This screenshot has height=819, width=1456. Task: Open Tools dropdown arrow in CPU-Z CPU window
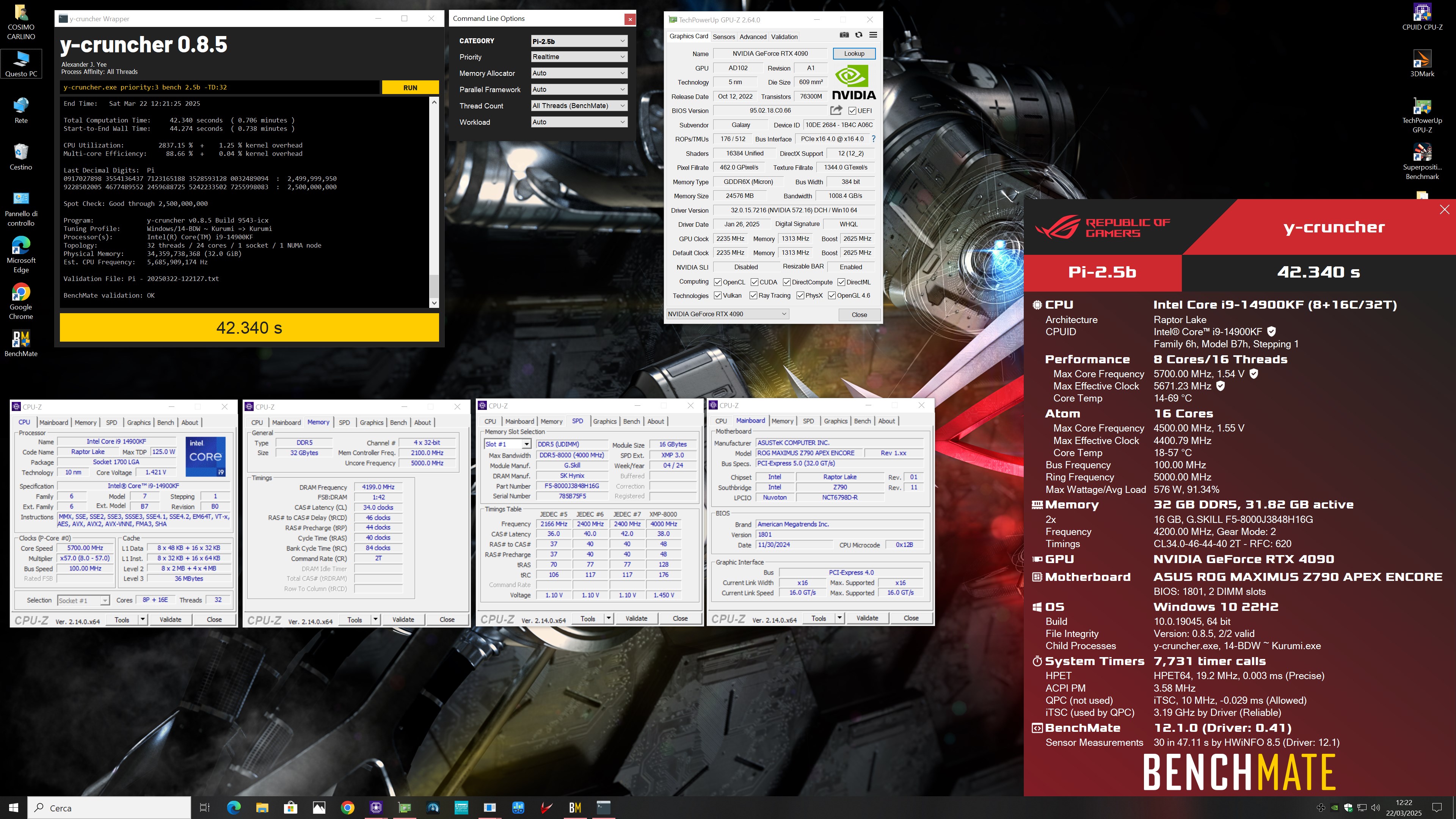coord(143,620)
